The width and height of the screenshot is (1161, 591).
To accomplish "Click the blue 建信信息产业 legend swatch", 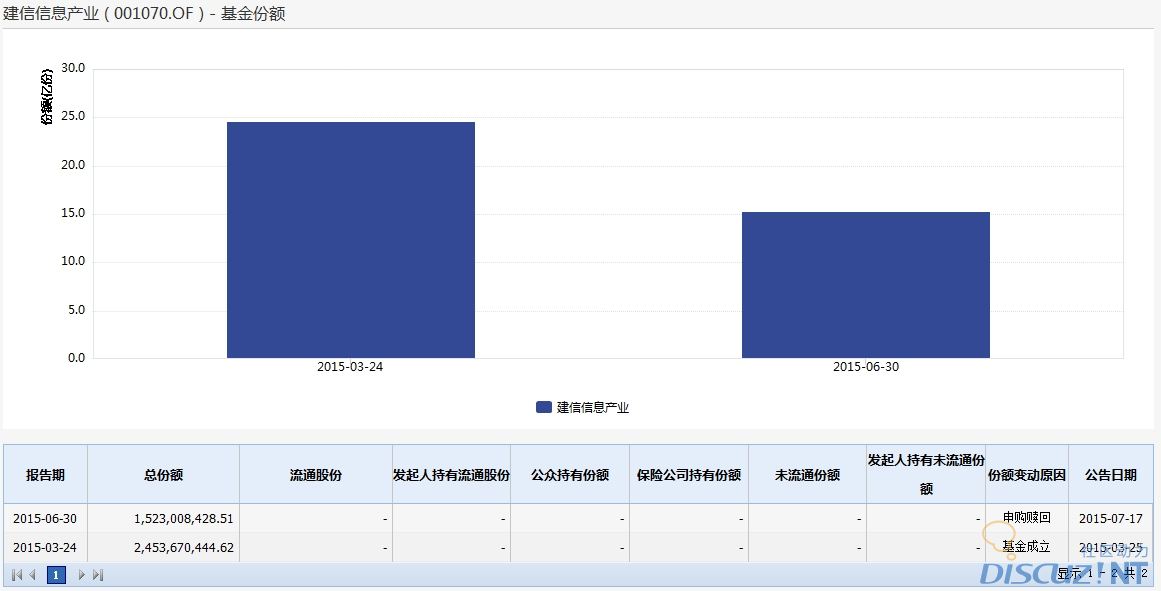I will (x=544, y=407).
